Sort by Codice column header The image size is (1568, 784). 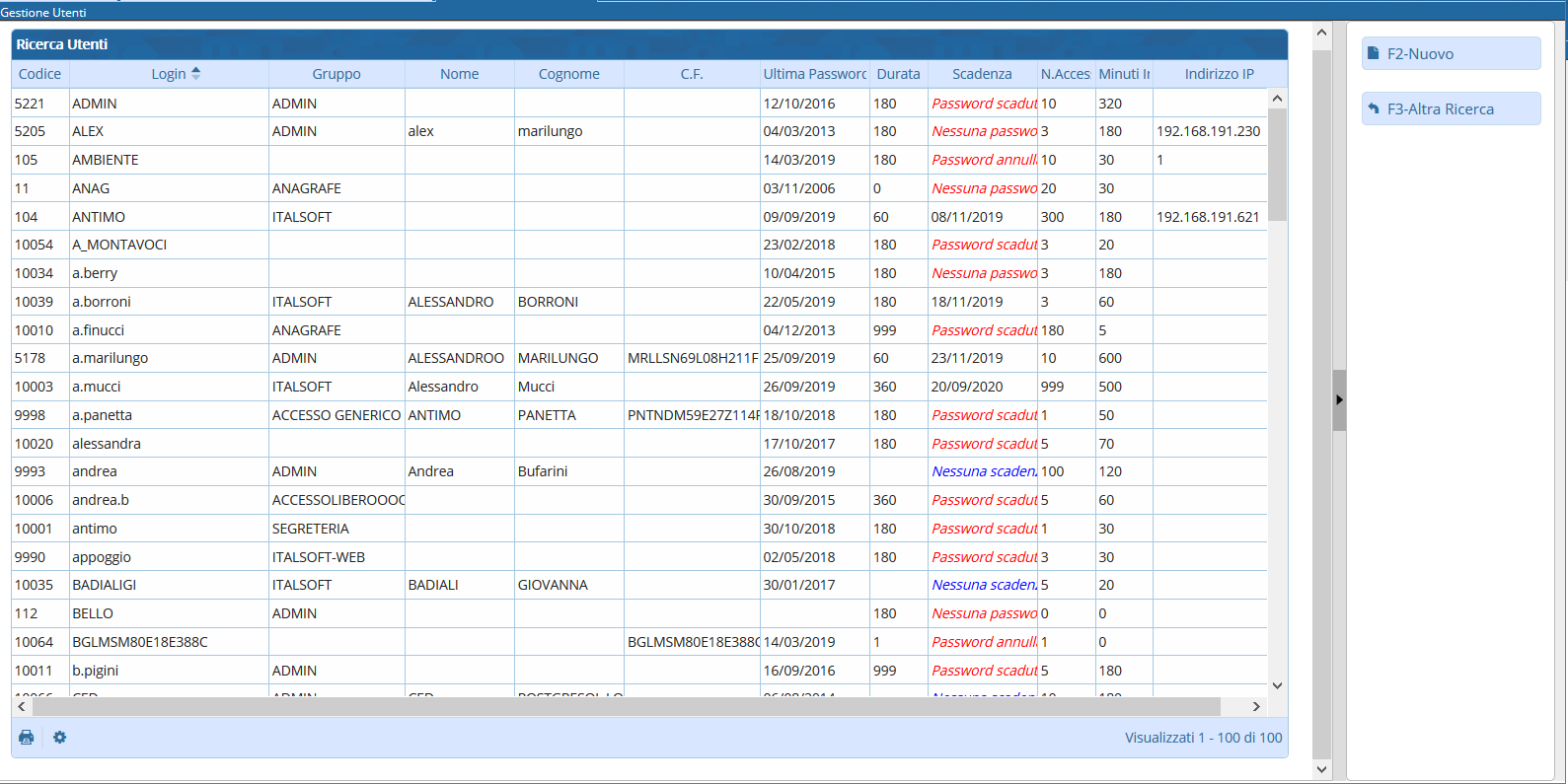click(39, 74)
